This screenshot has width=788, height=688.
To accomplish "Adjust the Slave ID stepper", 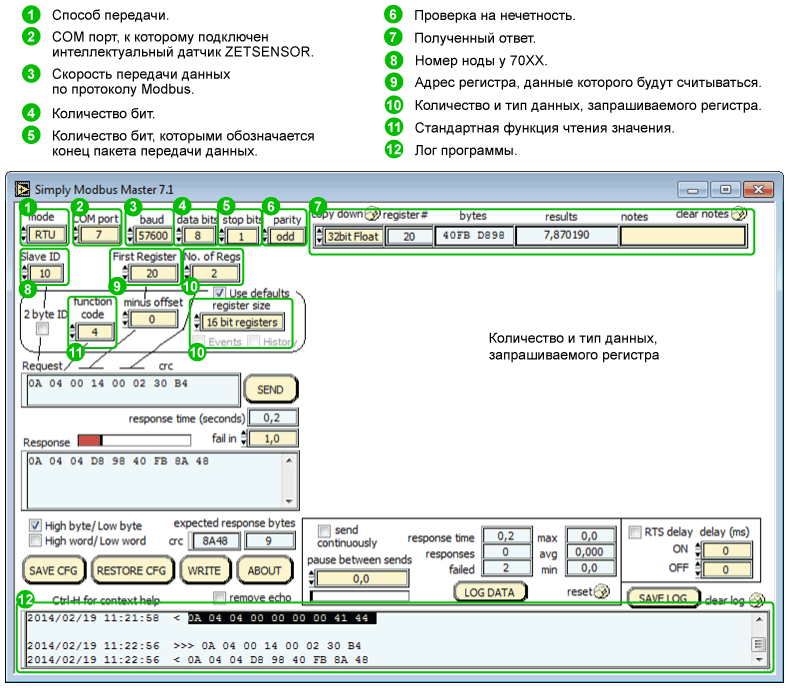I will [25, 273].
